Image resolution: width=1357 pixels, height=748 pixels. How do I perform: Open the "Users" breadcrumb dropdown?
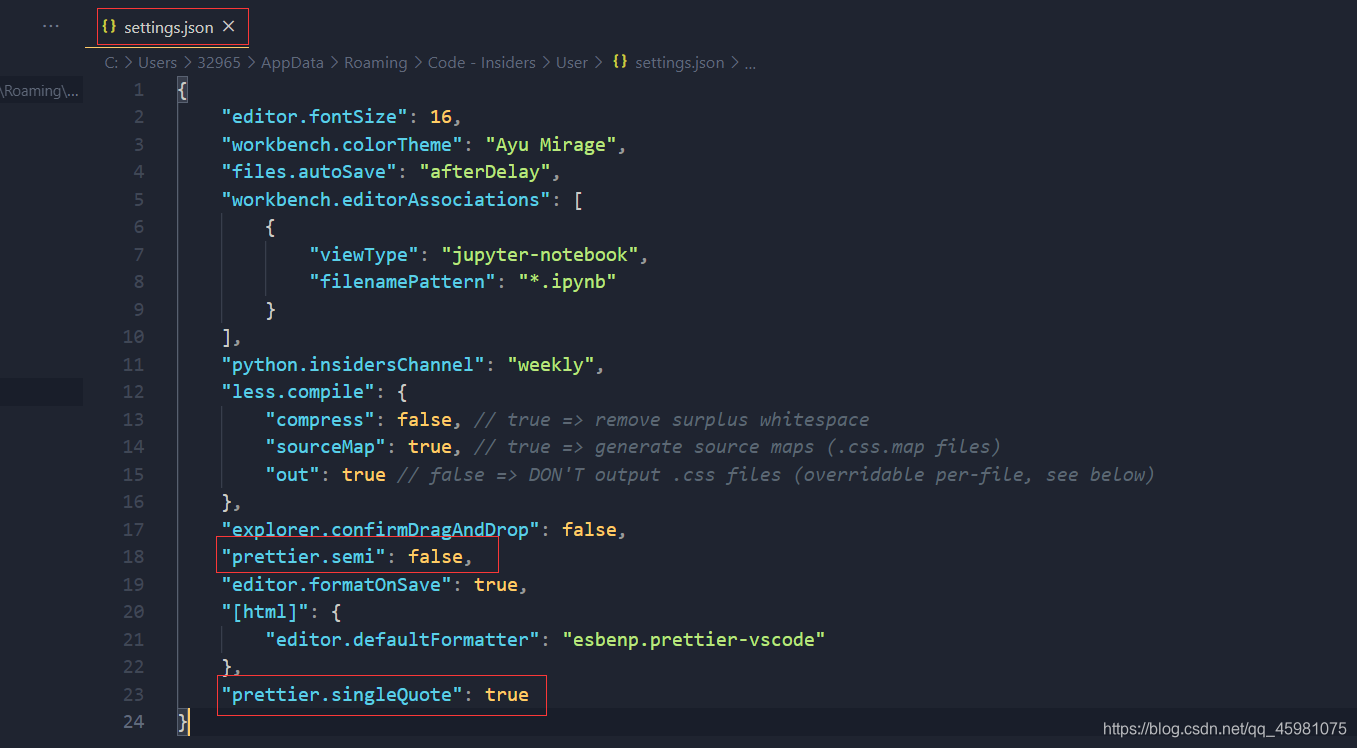click(158, 61)
